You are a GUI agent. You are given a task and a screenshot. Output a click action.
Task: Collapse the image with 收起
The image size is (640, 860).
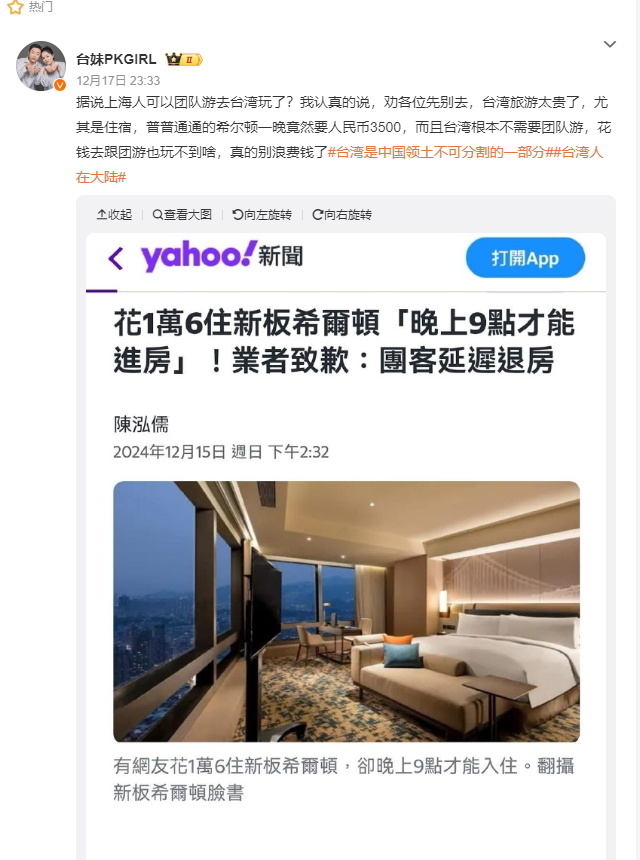[114, 214]
